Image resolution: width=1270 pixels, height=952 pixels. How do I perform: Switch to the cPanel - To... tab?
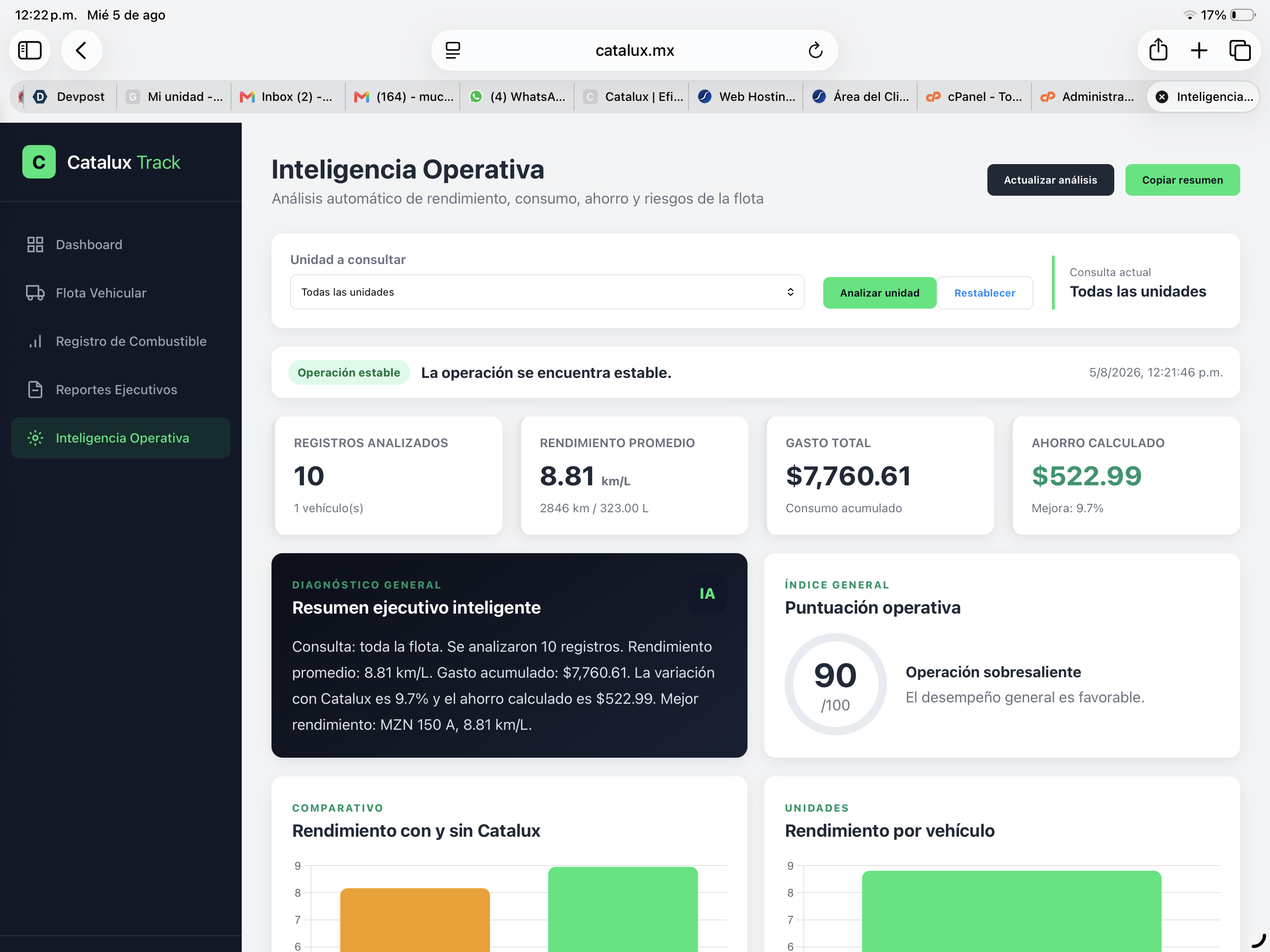pos(974,97)
